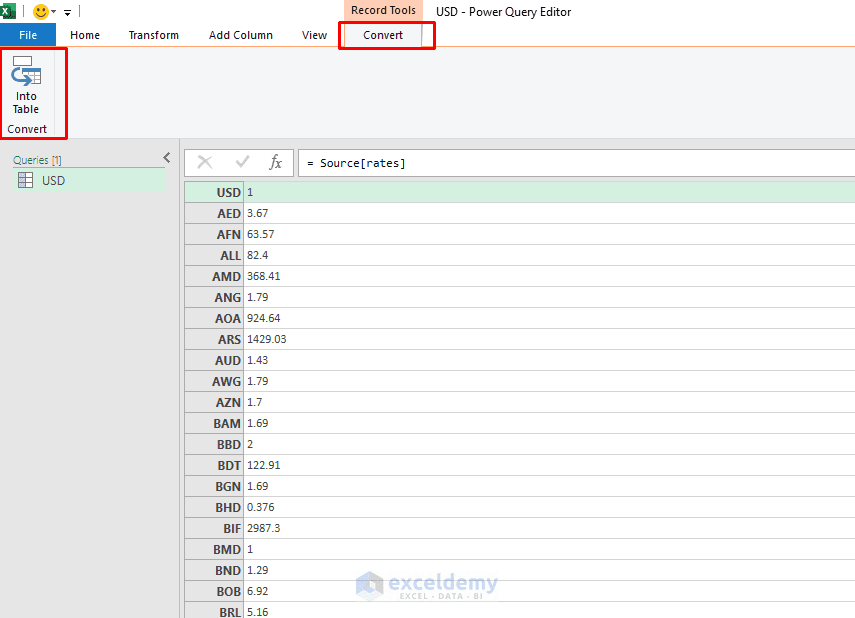Click the smiley feedback icon
Image resolution: width=855 pixels, height=618 pixels.
click(x=40, y=11)
